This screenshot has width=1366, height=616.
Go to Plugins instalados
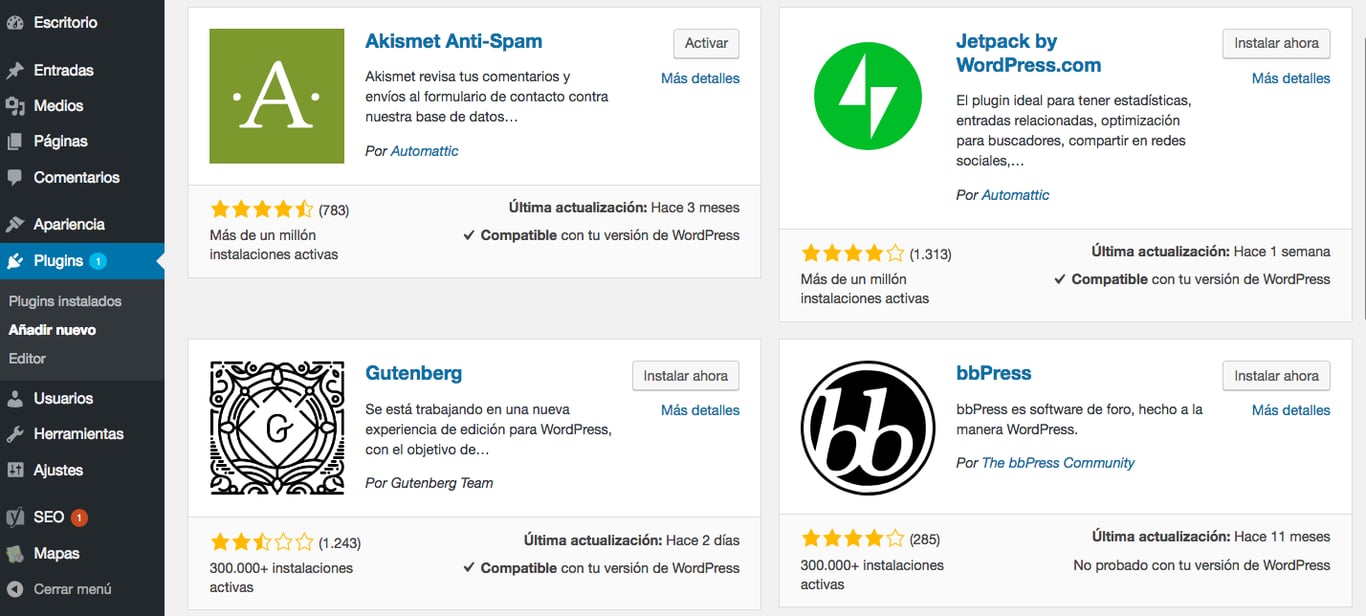64,300
